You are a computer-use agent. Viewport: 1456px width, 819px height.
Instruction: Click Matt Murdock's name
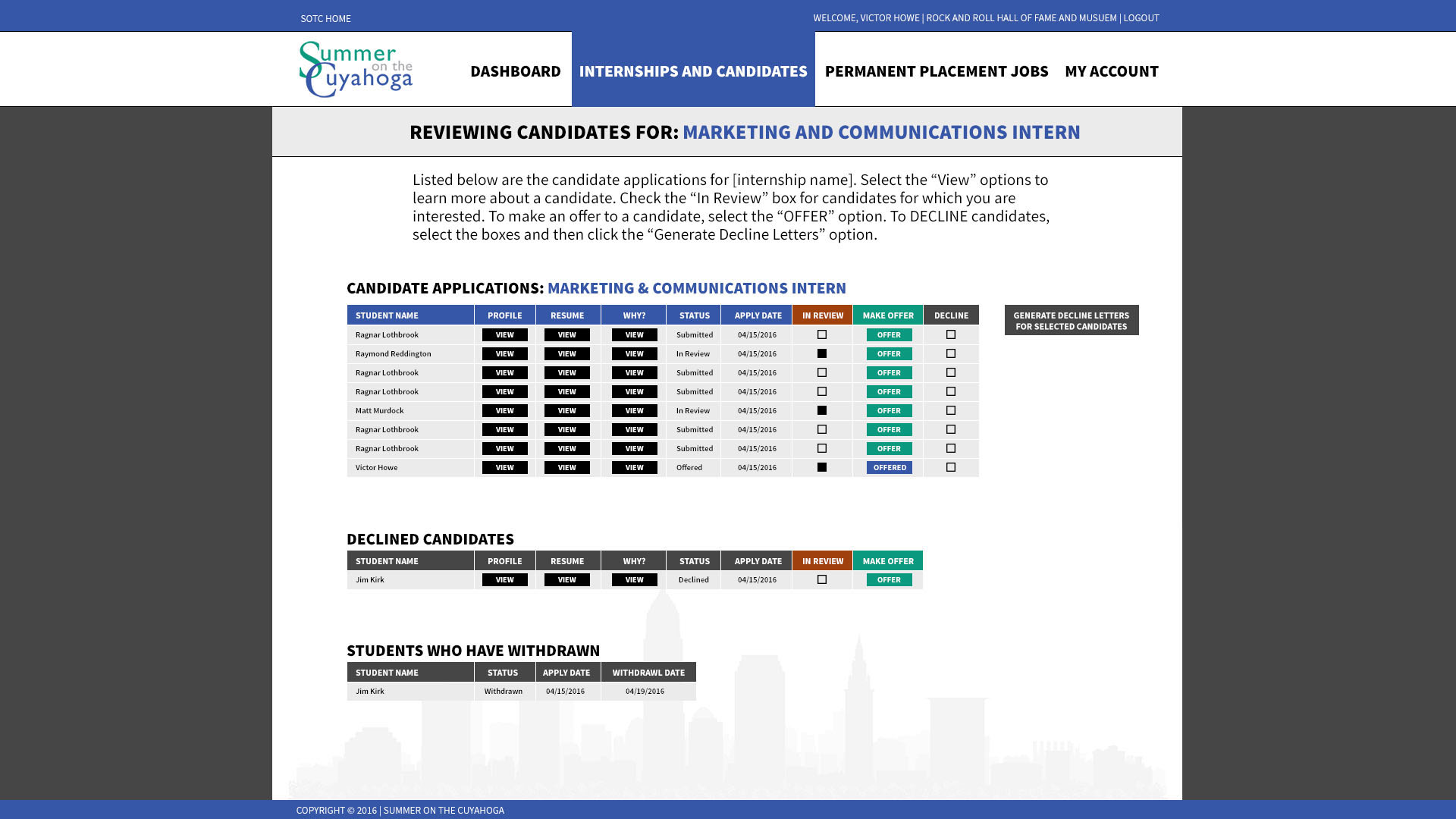pyautogui.click(x=379, y=410)
